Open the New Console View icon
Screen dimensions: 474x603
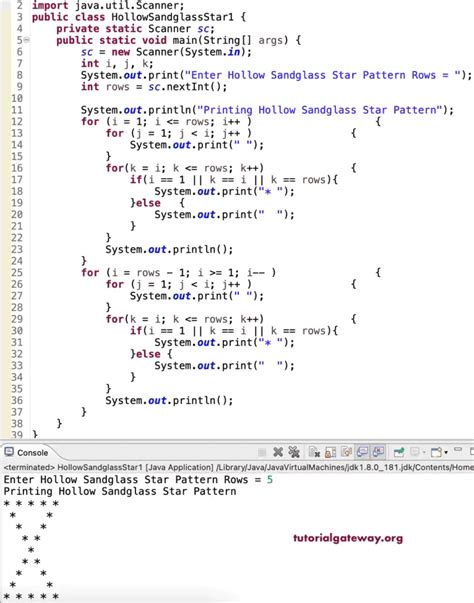pos(436,452)
